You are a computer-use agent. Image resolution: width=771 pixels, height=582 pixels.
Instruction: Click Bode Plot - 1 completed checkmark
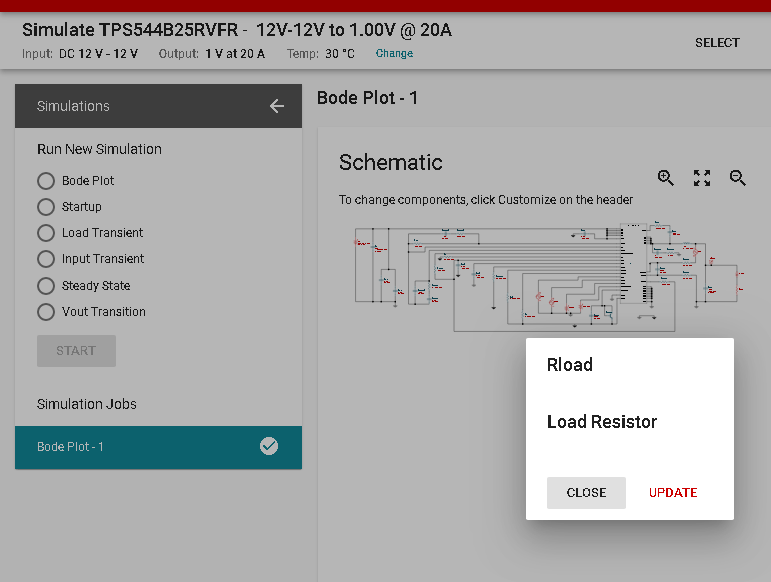pyautogui.click(x=269, y=446)
